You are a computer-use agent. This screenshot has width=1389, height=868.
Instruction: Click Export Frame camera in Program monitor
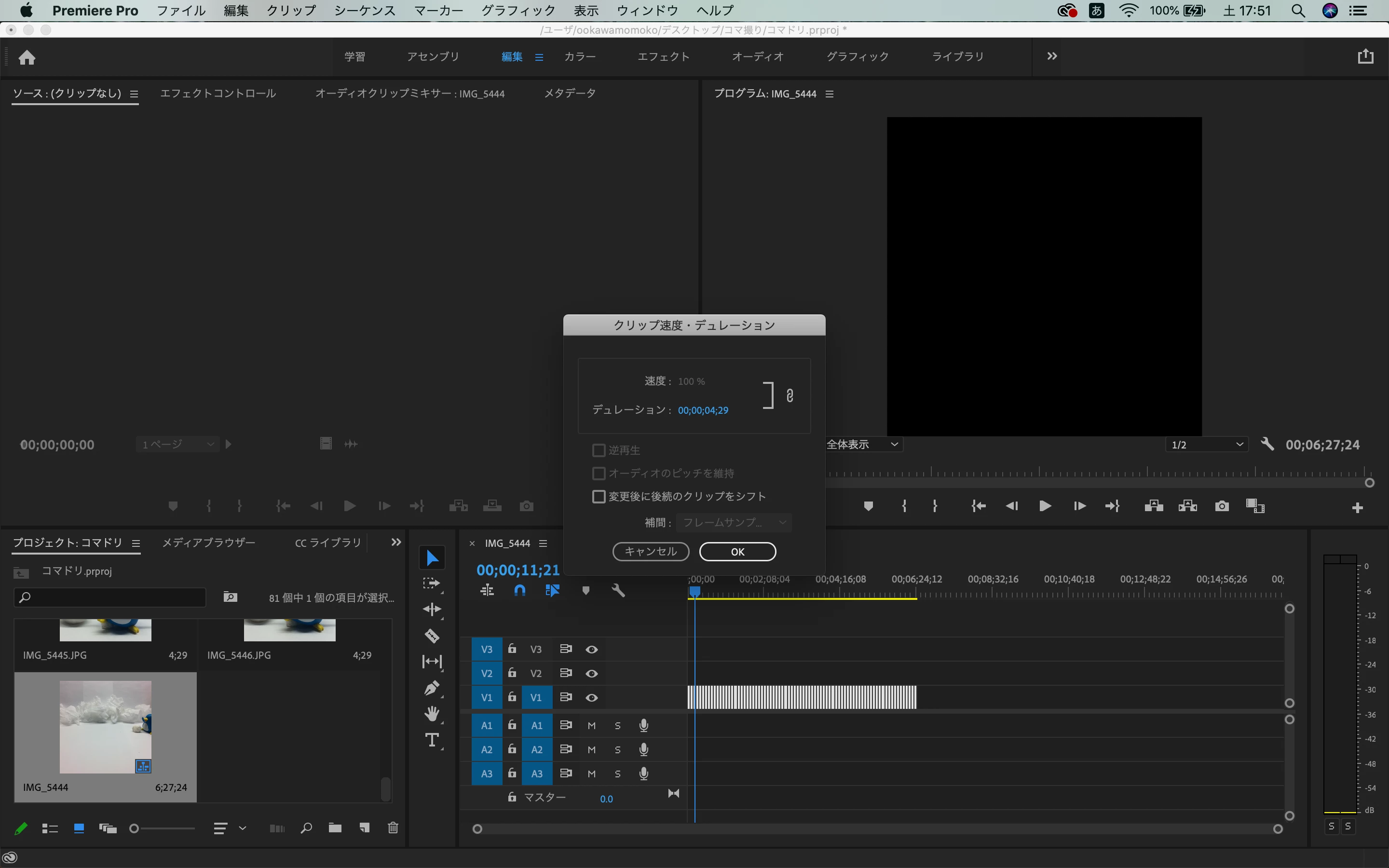click(1221, 506)
